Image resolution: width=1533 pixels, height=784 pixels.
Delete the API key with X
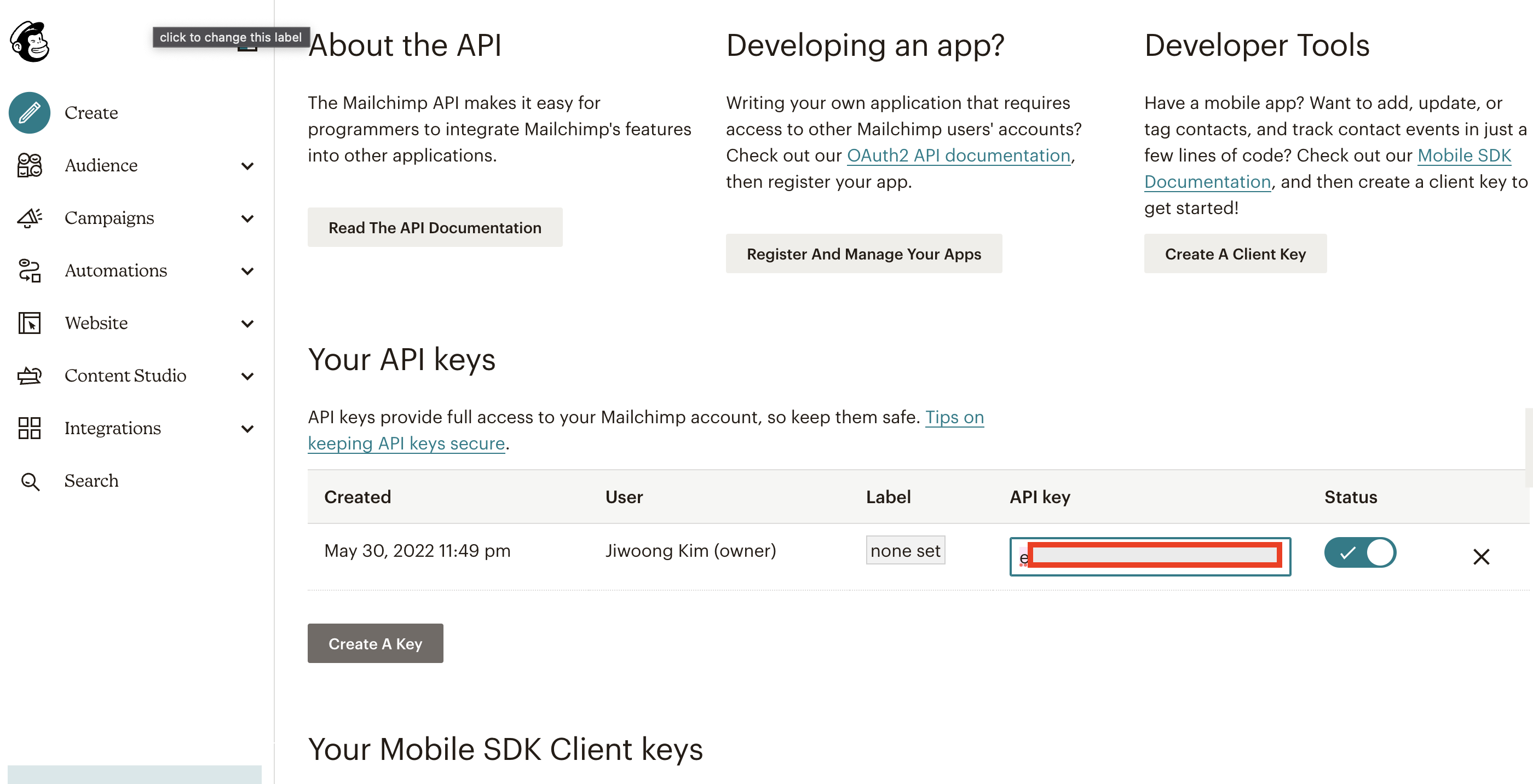(1480, 557)
